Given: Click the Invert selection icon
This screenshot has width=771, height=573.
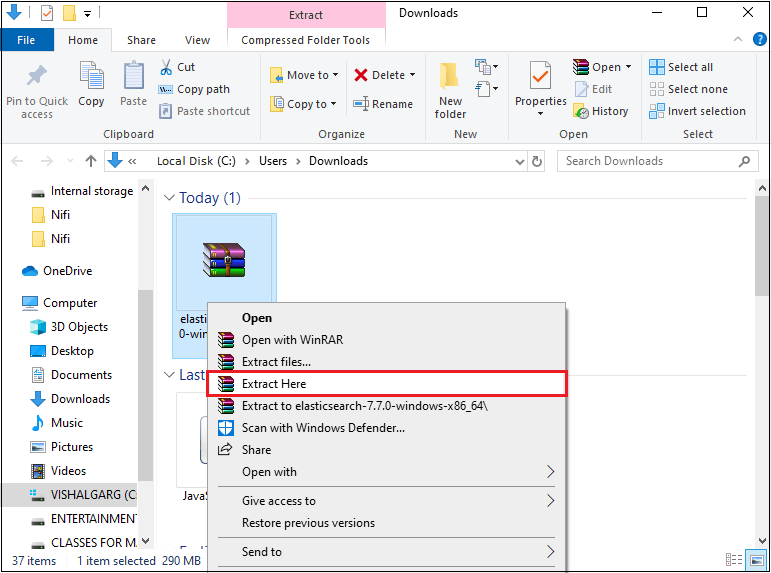Looking at the screenshot, I should 656,111.
